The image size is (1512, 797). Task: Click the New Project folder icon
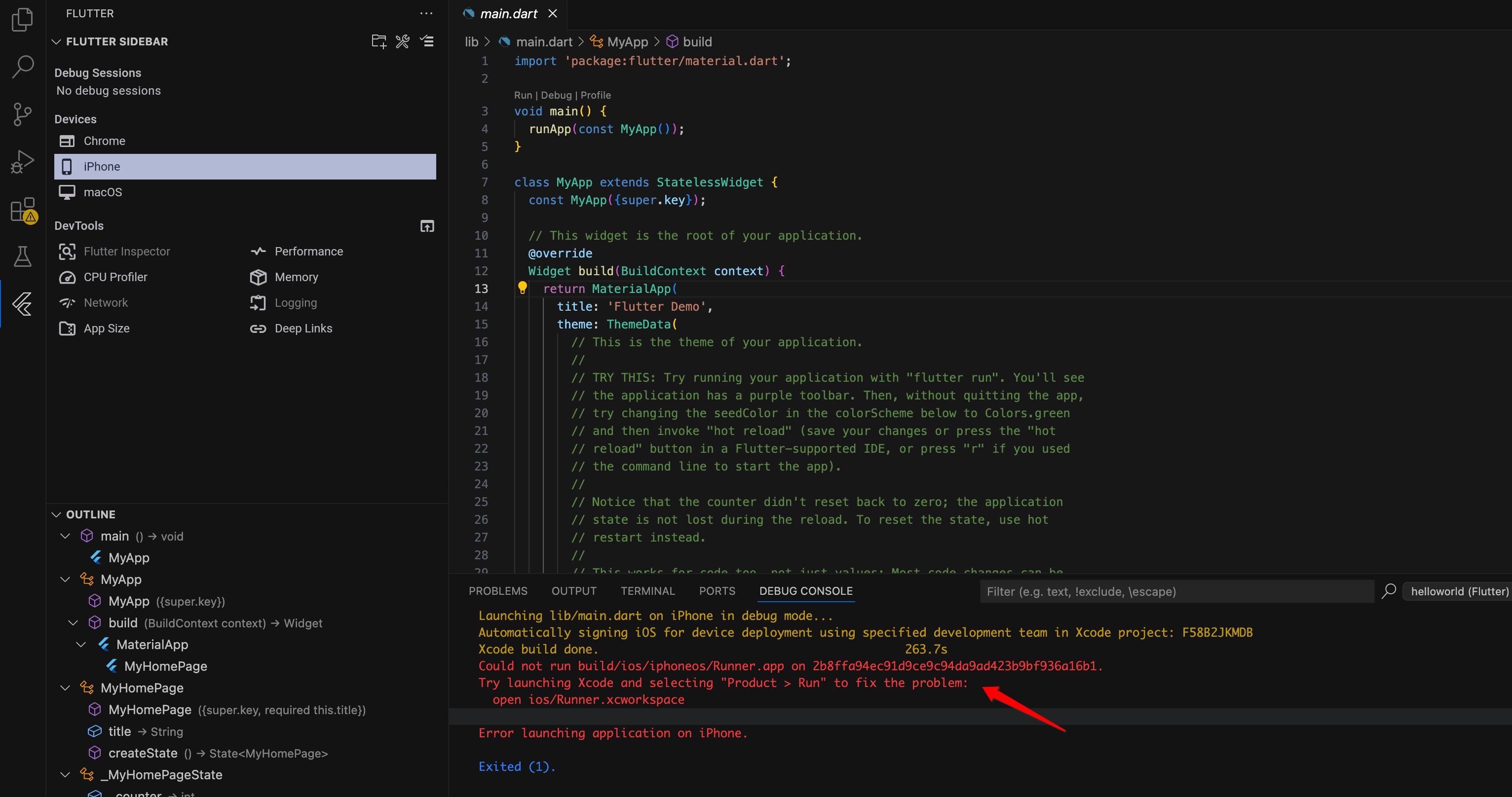pyautogui.click(x=378, y=41)
